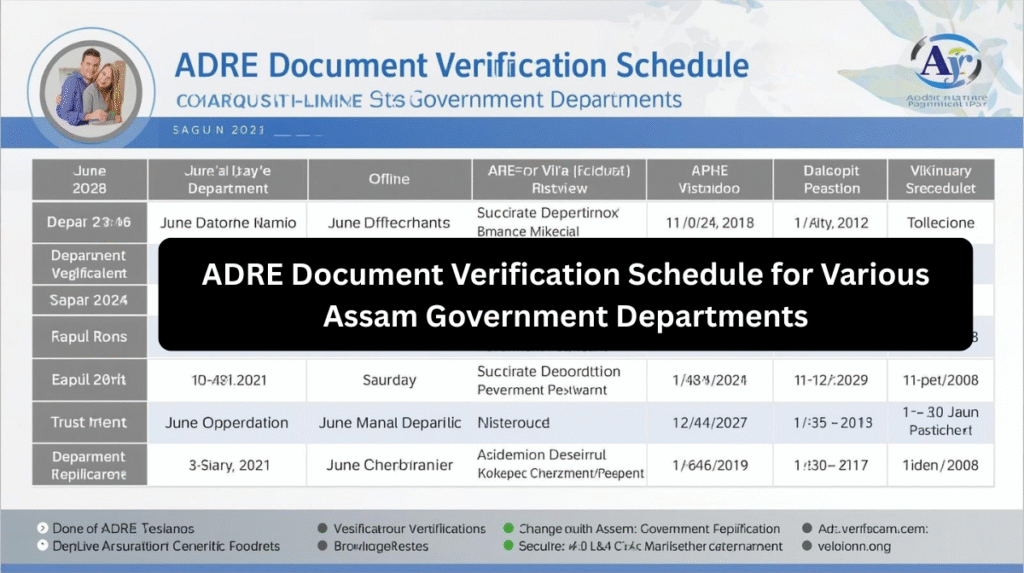Open the veloionn.ong link
Viewport: 1024px width, 573px height.
click(854, 546)
